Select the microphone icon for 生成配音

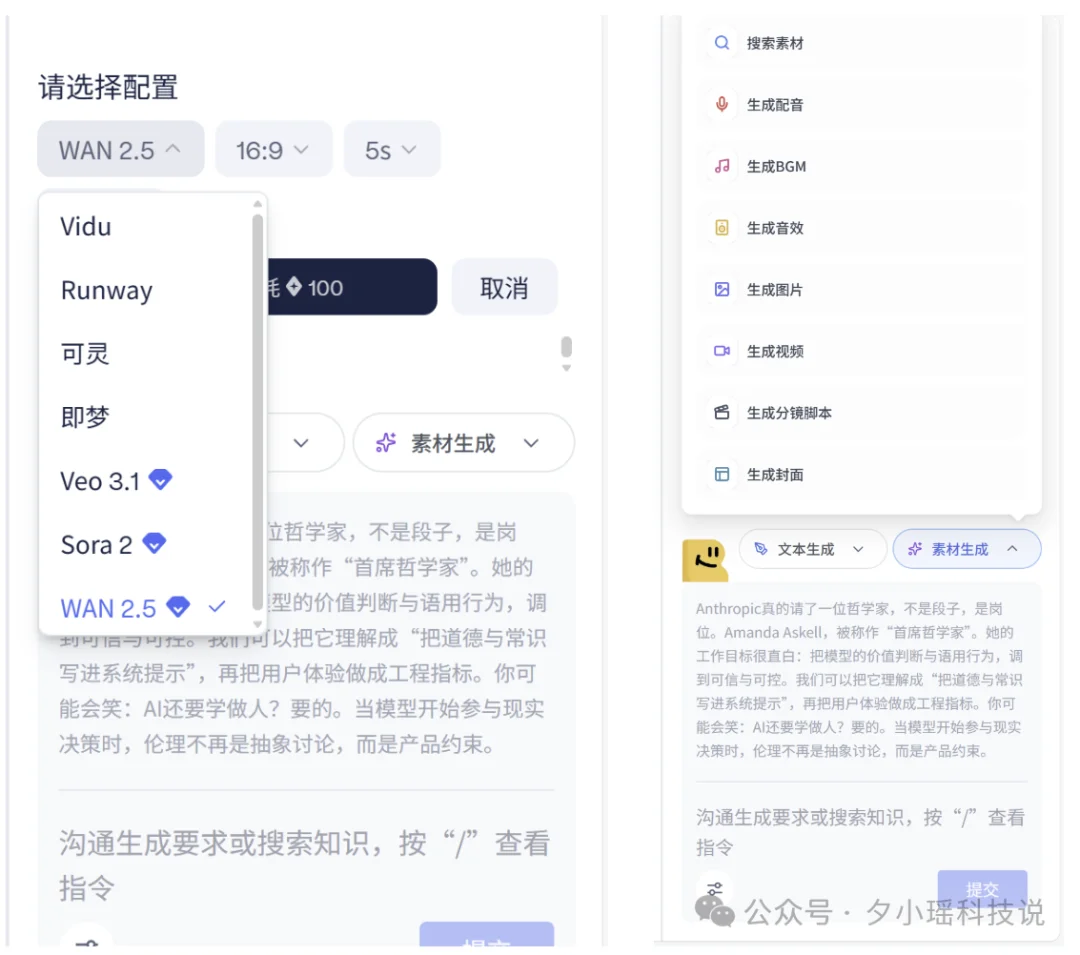click(721, 105)
